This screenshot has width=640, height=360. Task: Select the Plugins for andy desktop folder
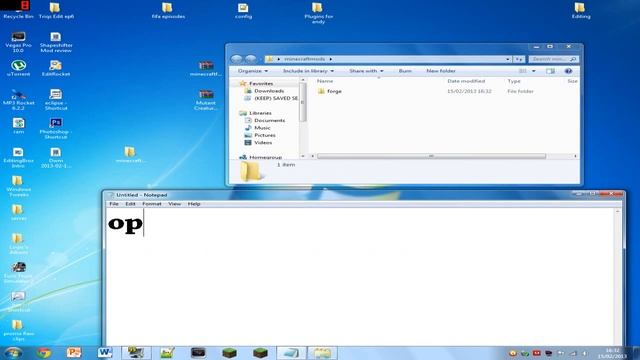pos(318,13)
